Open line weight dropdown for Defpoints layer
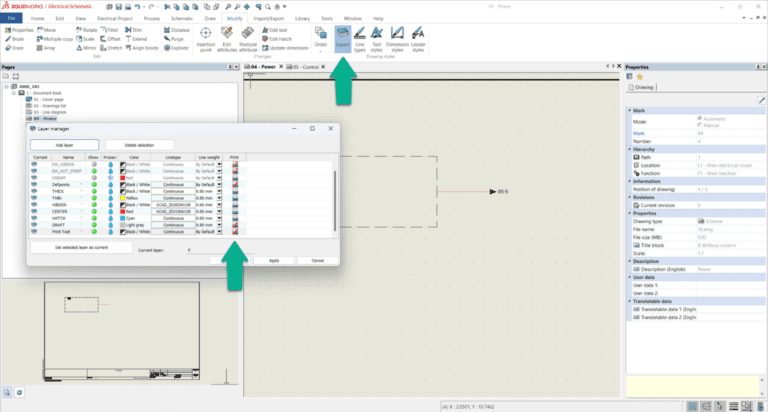Image resolution: width=768 pixels, height=412 pixels. point(219,185)
